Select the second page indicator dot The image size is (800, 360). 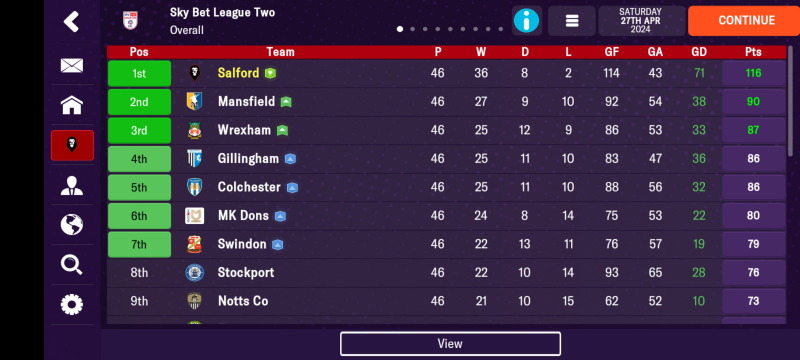tap(412, 29)
